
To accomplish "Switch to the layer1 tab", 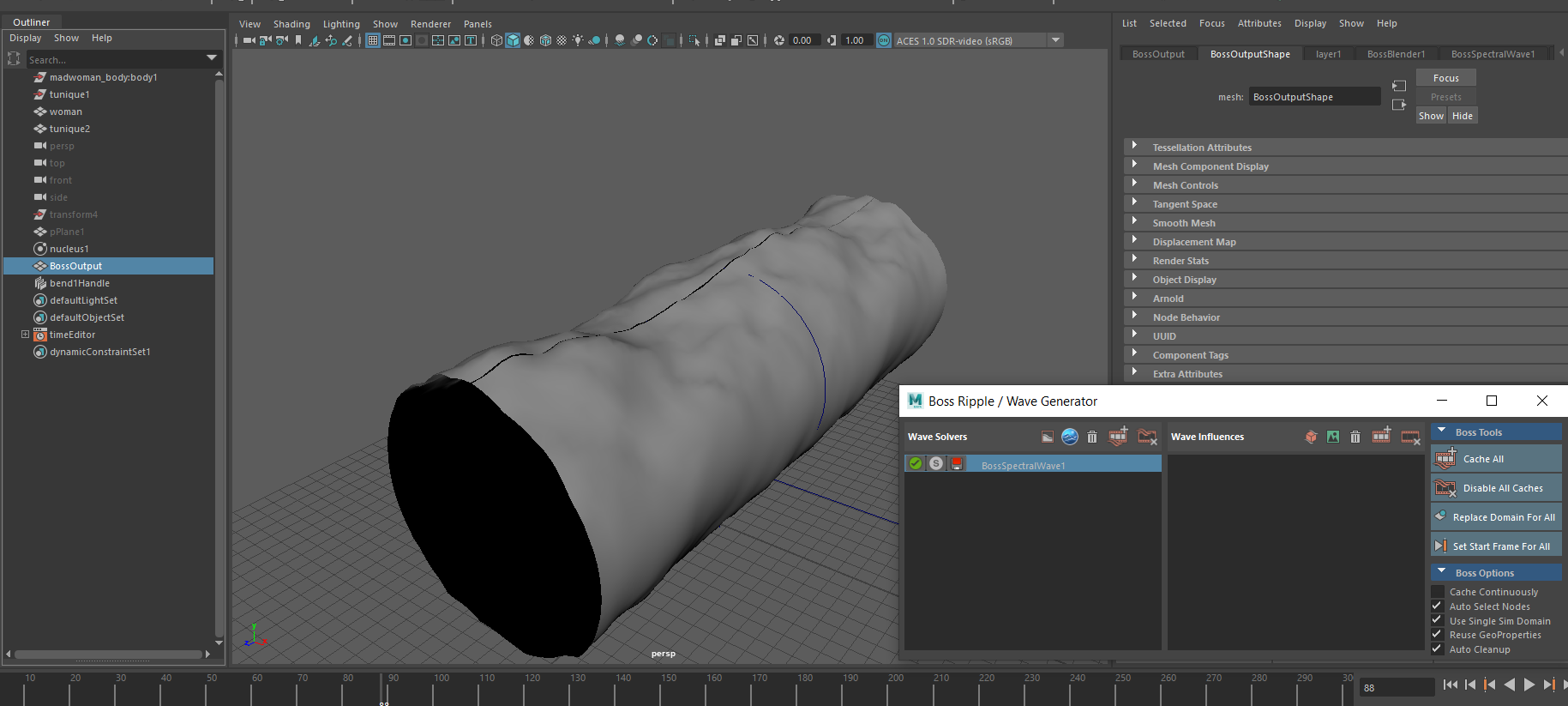I will (1328, 54).
